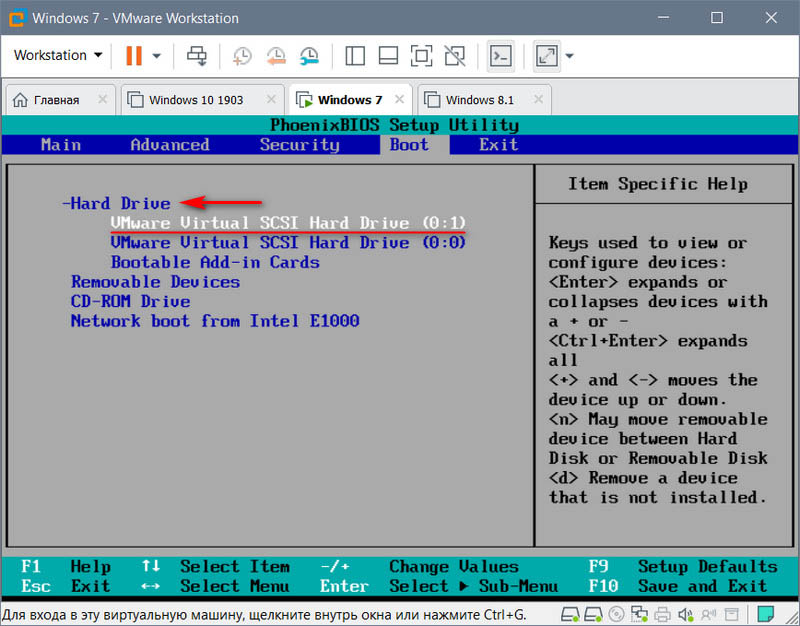Click Esc Exit legend in footer

pos(65,586)
